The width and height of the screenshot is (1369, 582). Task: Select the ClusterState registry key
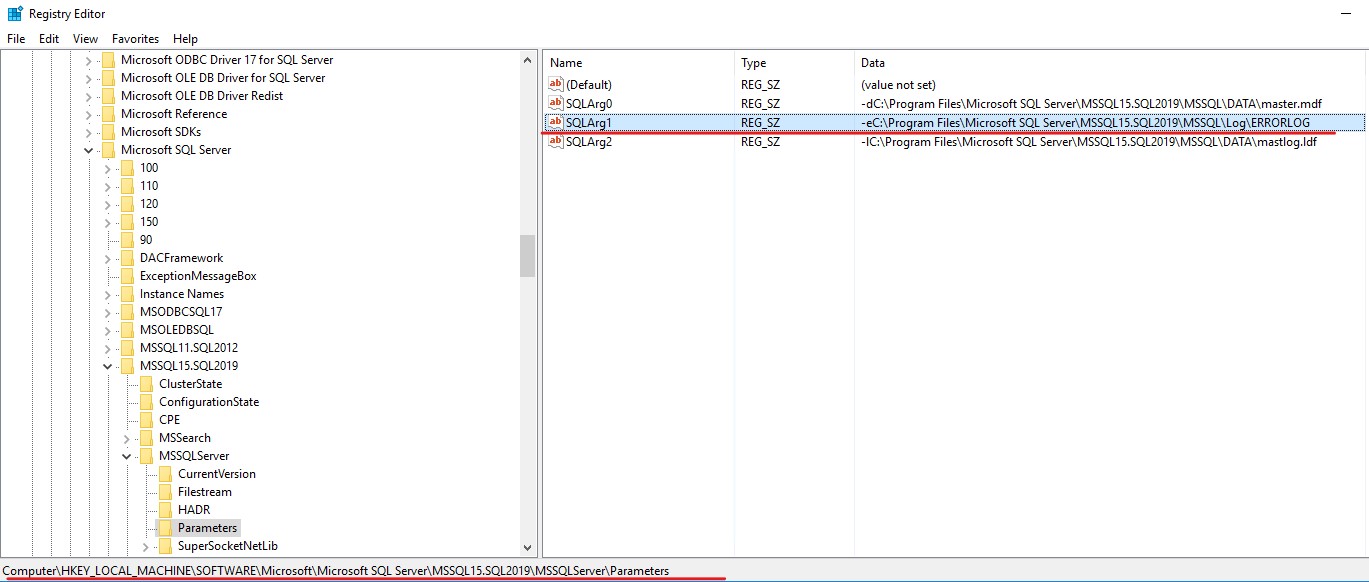coord(190,383)
